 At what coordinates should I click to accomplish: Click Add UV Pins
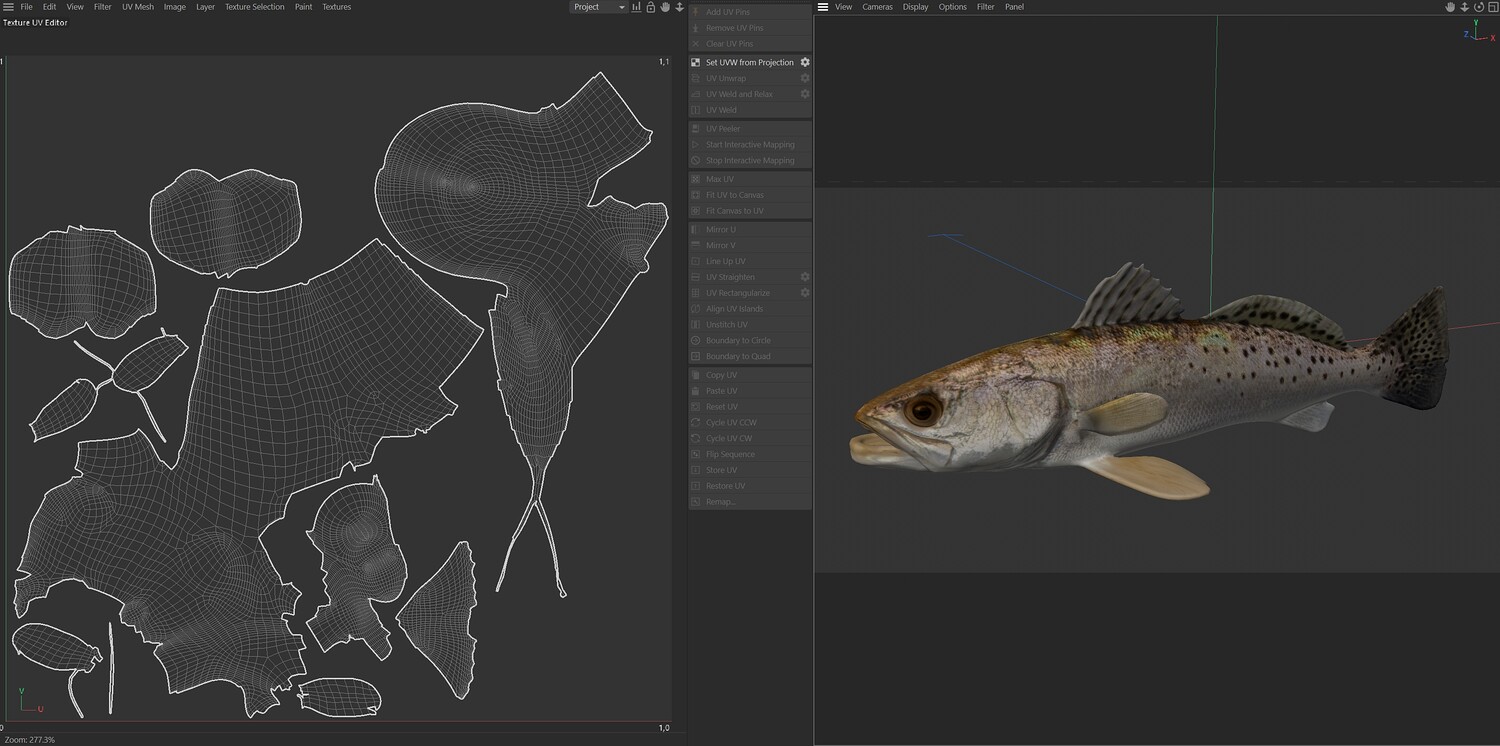click(x=750, y=12)
